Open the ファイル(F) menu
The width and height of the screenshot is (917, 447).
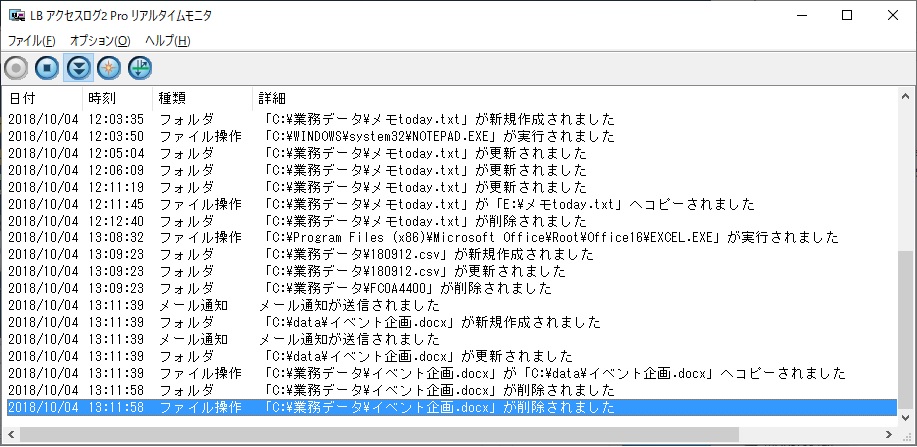coord(32,41)
